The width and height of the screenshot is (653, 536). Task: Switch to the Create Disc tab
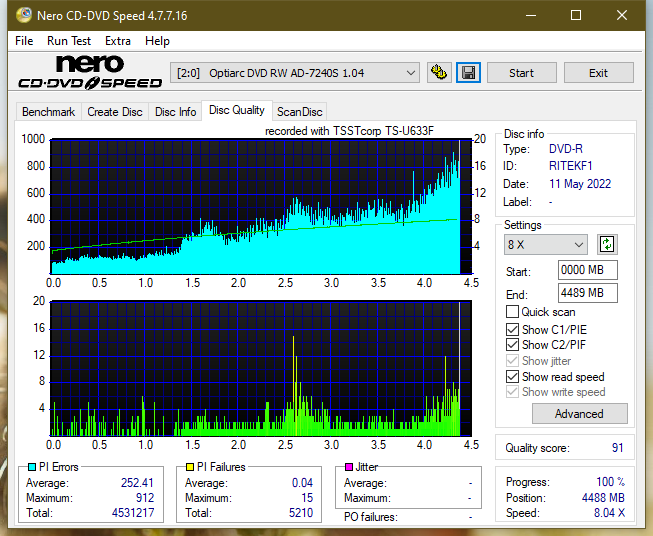click(115, 112)
